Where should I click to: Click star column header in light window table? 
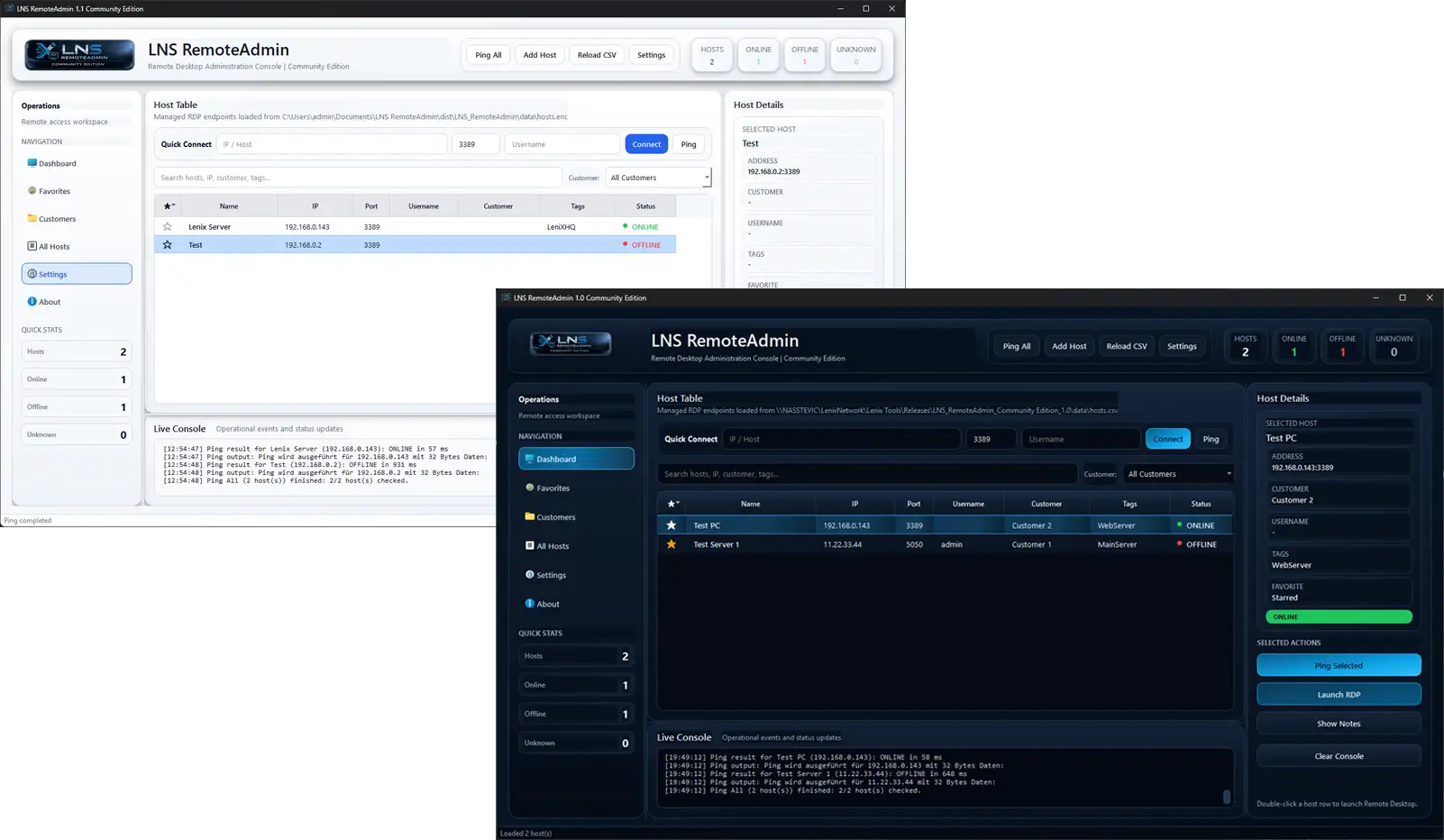[169, 206]
